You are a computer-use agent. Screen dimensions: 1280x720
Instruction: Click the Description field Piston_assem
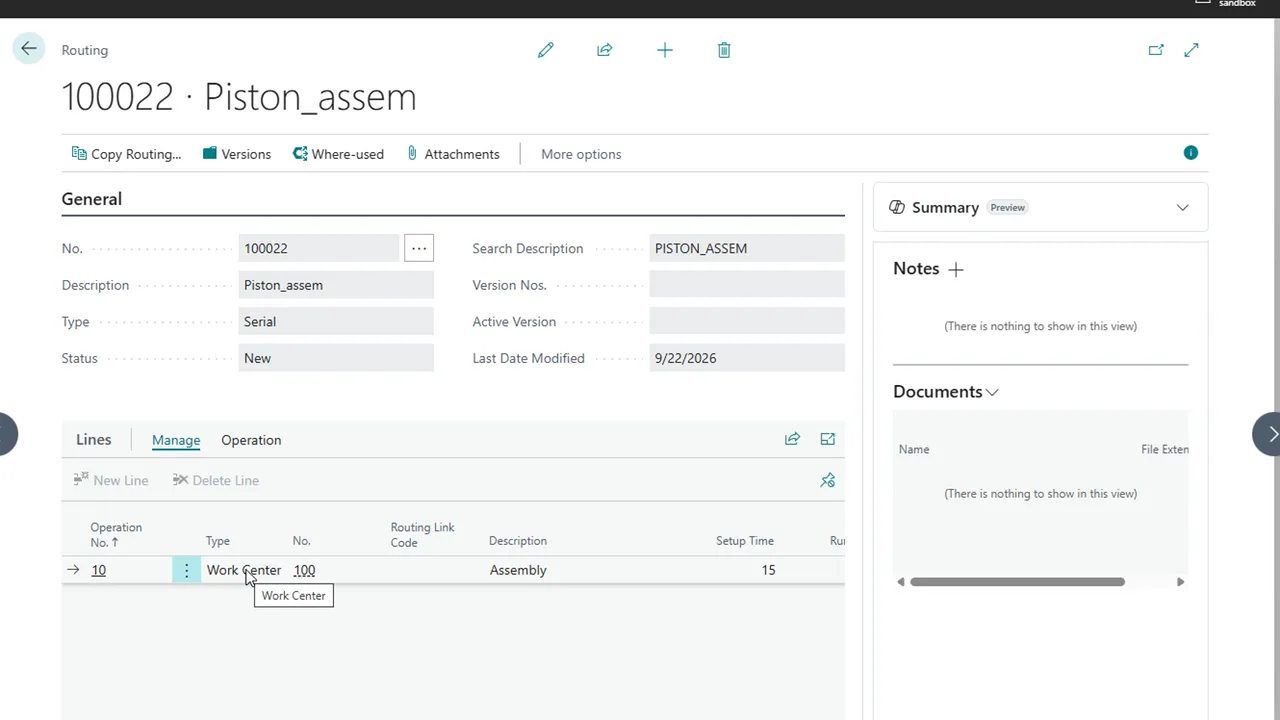coord(336,285)
